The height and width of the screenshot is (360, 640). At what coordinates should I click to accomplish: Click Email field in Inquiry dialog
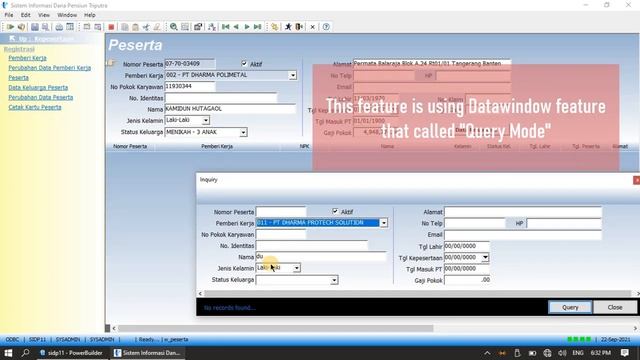(x=523, y=235)
